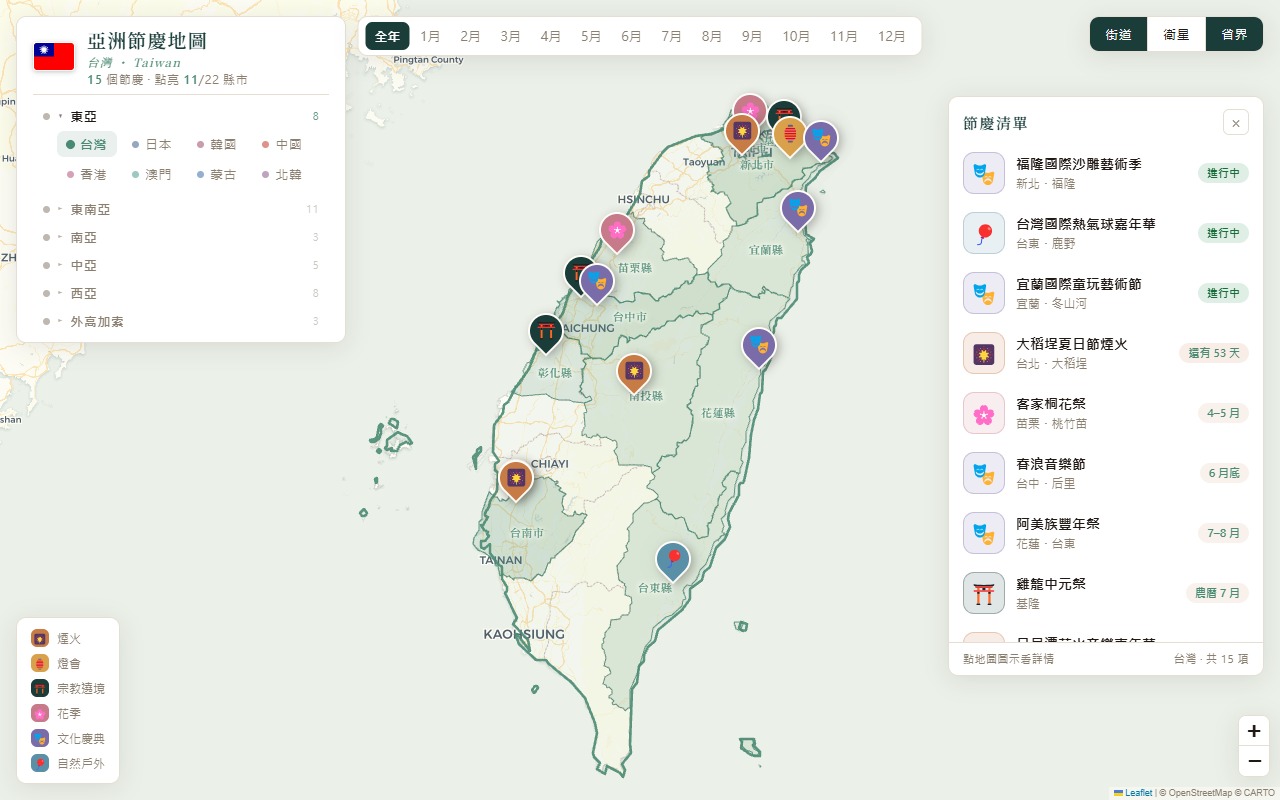Switch to the 衛星 map layer
The image size is (1280, 800).
click(x=1176, y=34)
